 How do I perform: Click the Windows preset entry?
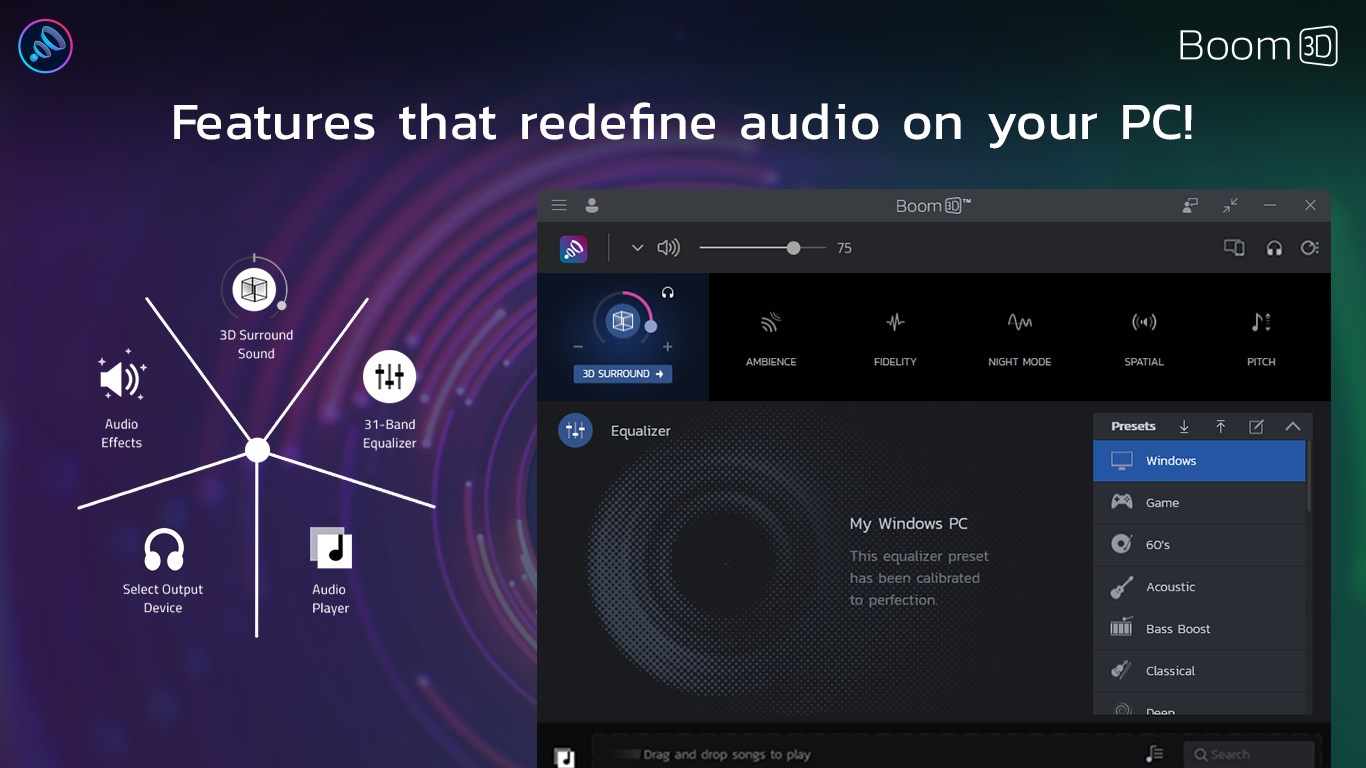[1199, 461]
